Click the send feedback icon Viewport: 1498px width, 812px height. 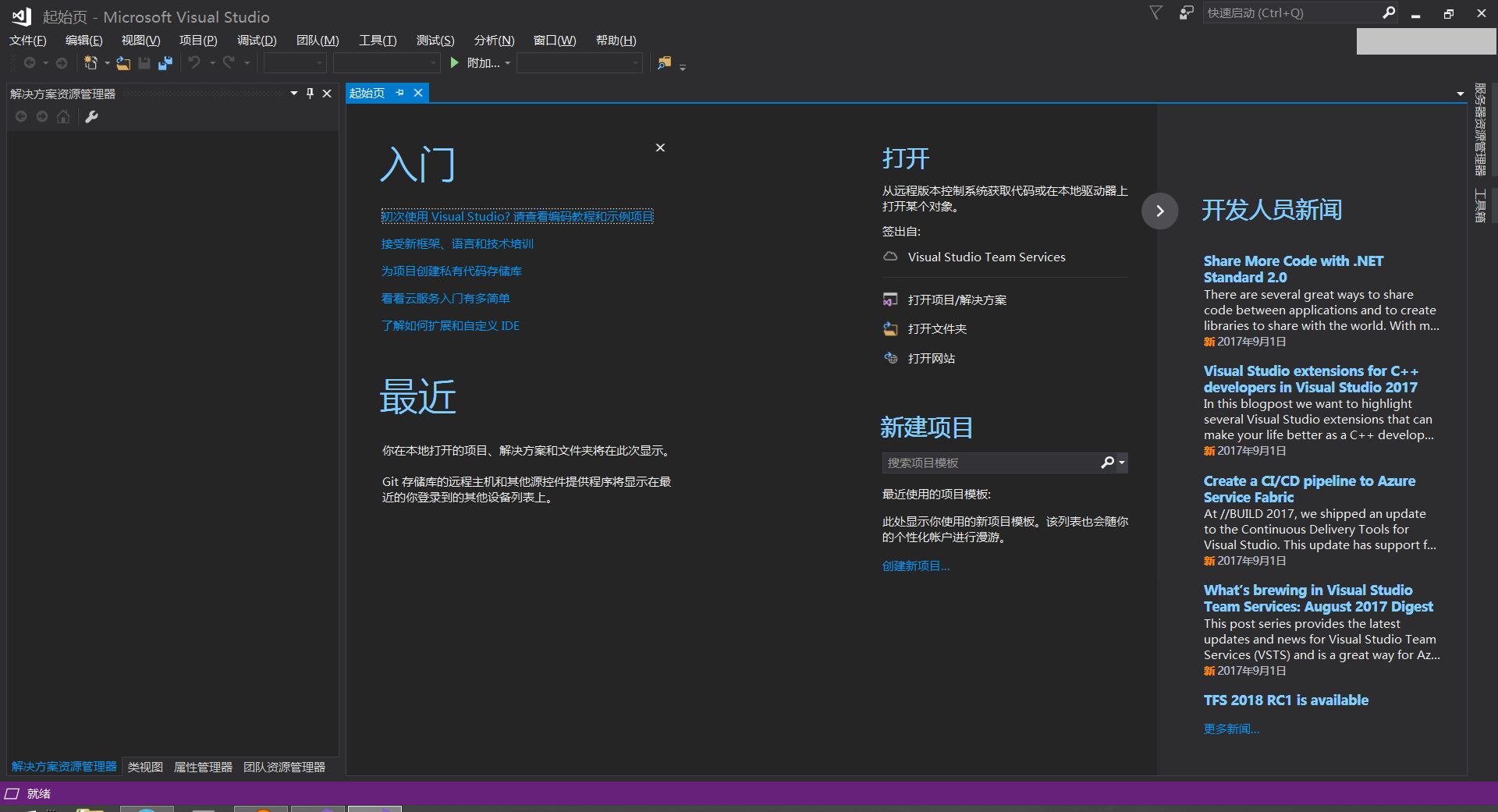[x=1187, y=12]
